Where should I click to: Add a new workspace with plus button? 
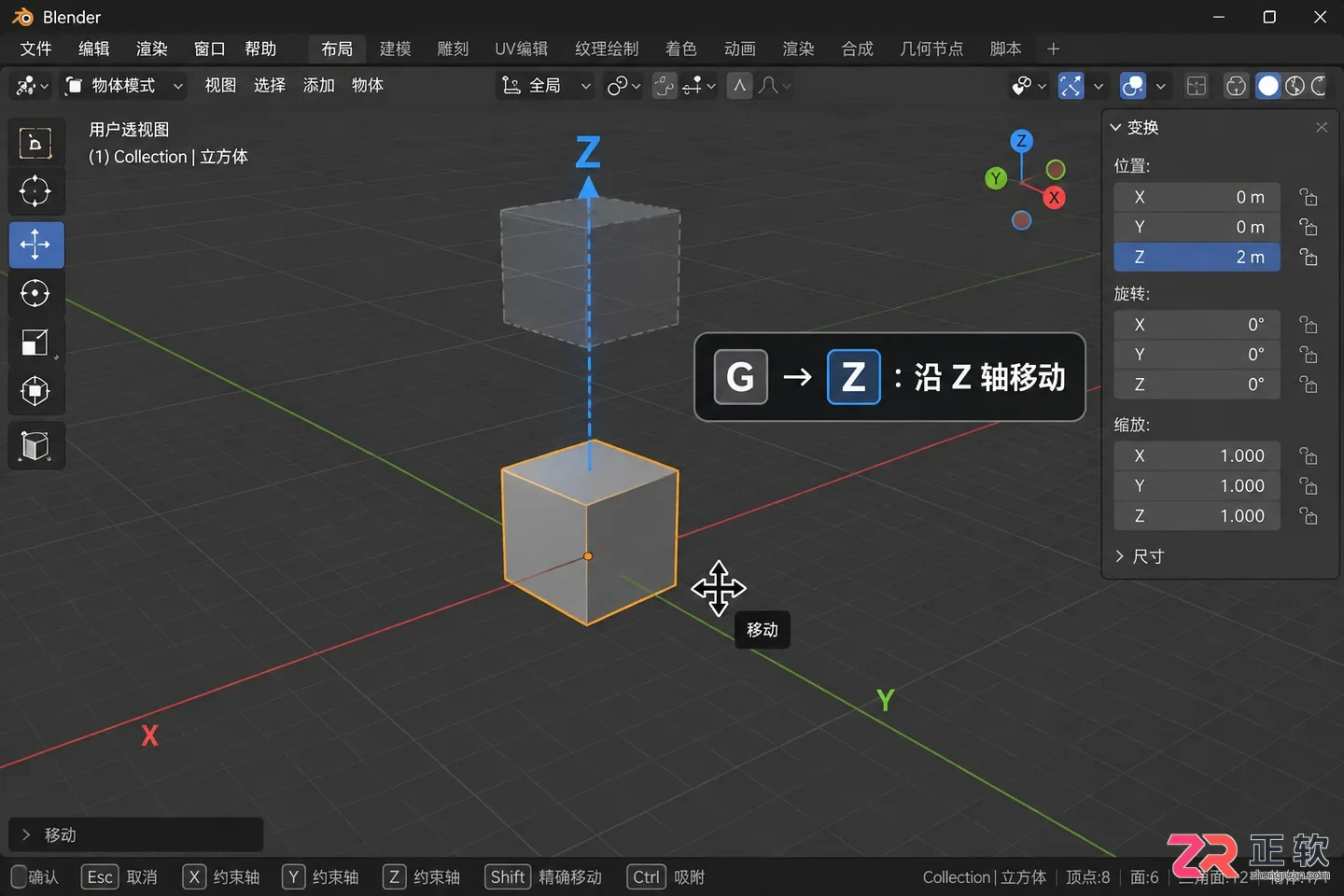tap(1053, 49)
